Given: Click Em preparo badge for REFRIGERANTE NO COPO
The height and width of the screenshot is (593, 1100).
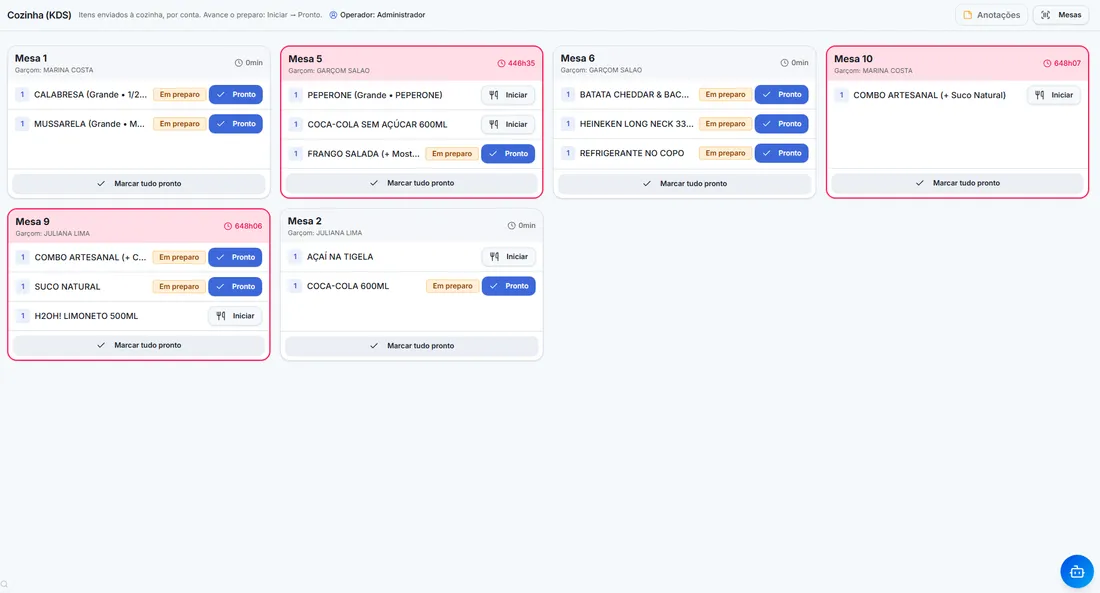Looking at the screenshot, I should point(725,154).
